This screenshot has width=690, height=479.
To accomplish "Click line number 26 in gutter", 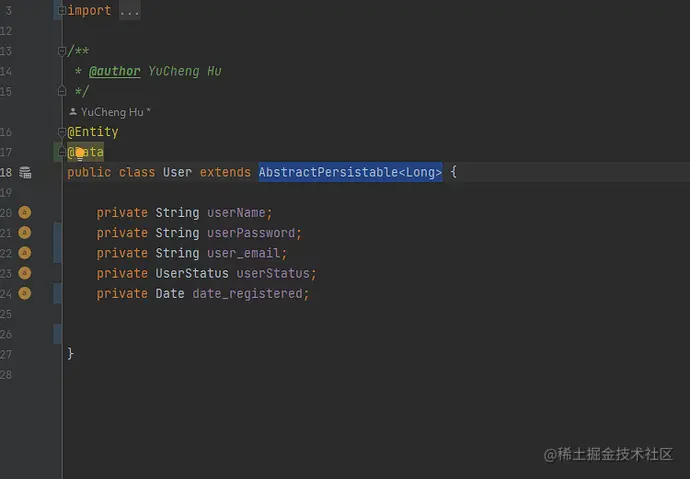I will pos(6,334).
